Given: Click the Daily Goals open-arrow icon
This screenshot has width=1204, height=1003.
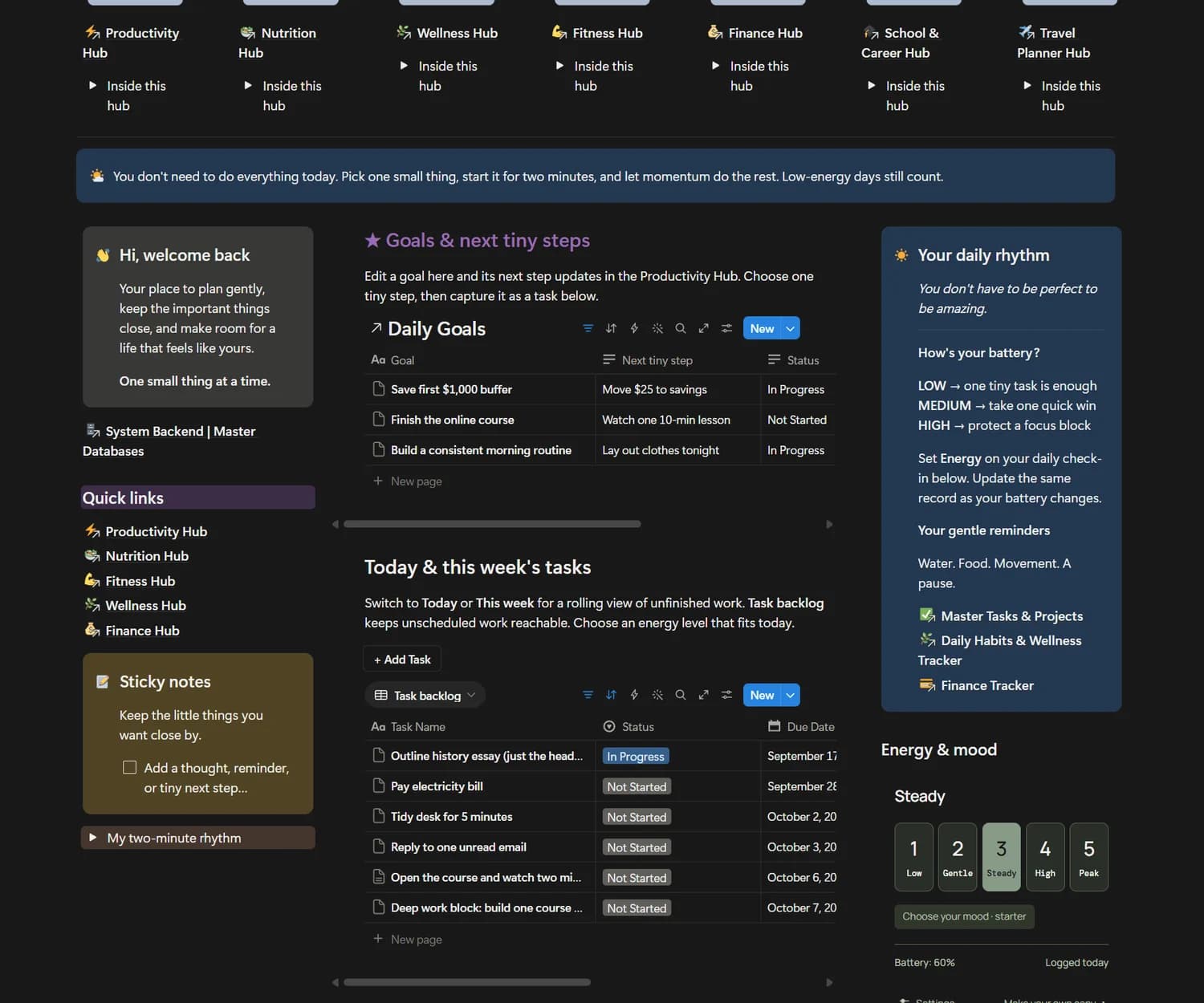Looking at the screenshot, I should point(376,328).
